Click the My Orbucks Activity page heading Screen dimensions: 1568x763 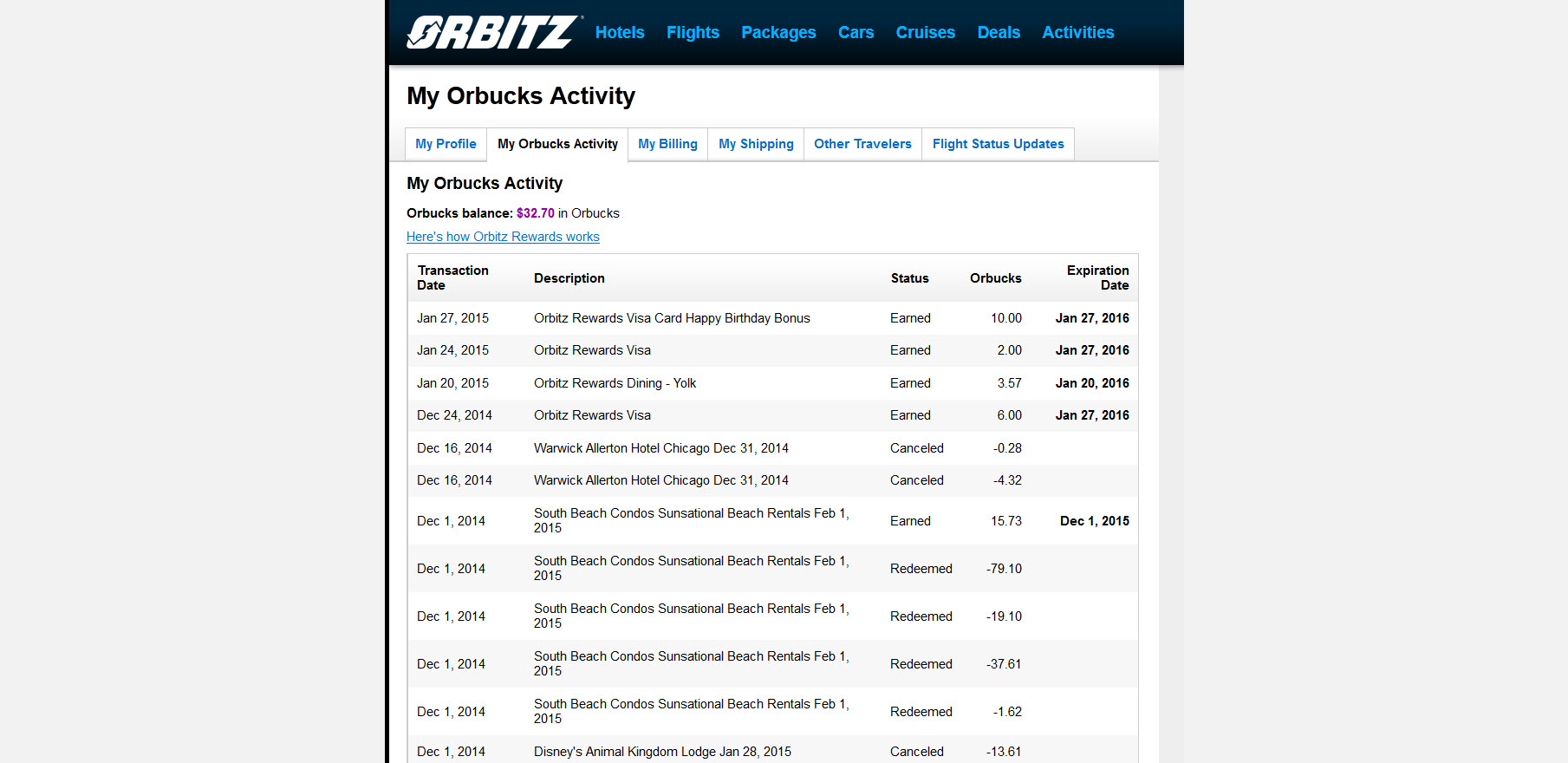(x=521, y=95)
